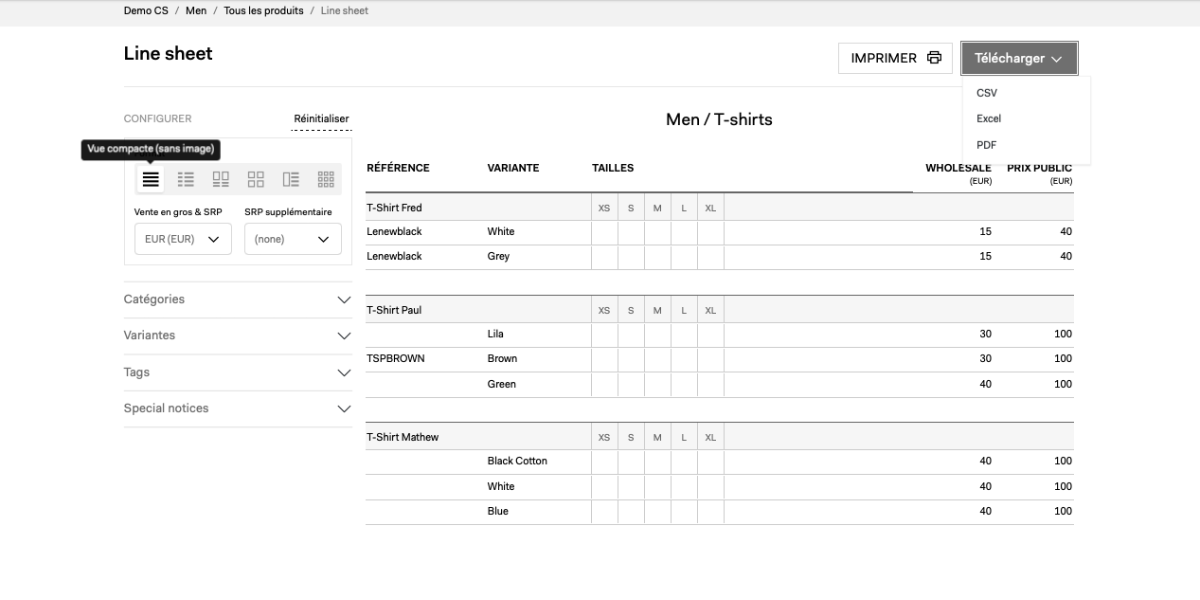
Task: Pick the image-left with text lines format
Action: pos(291,179)
